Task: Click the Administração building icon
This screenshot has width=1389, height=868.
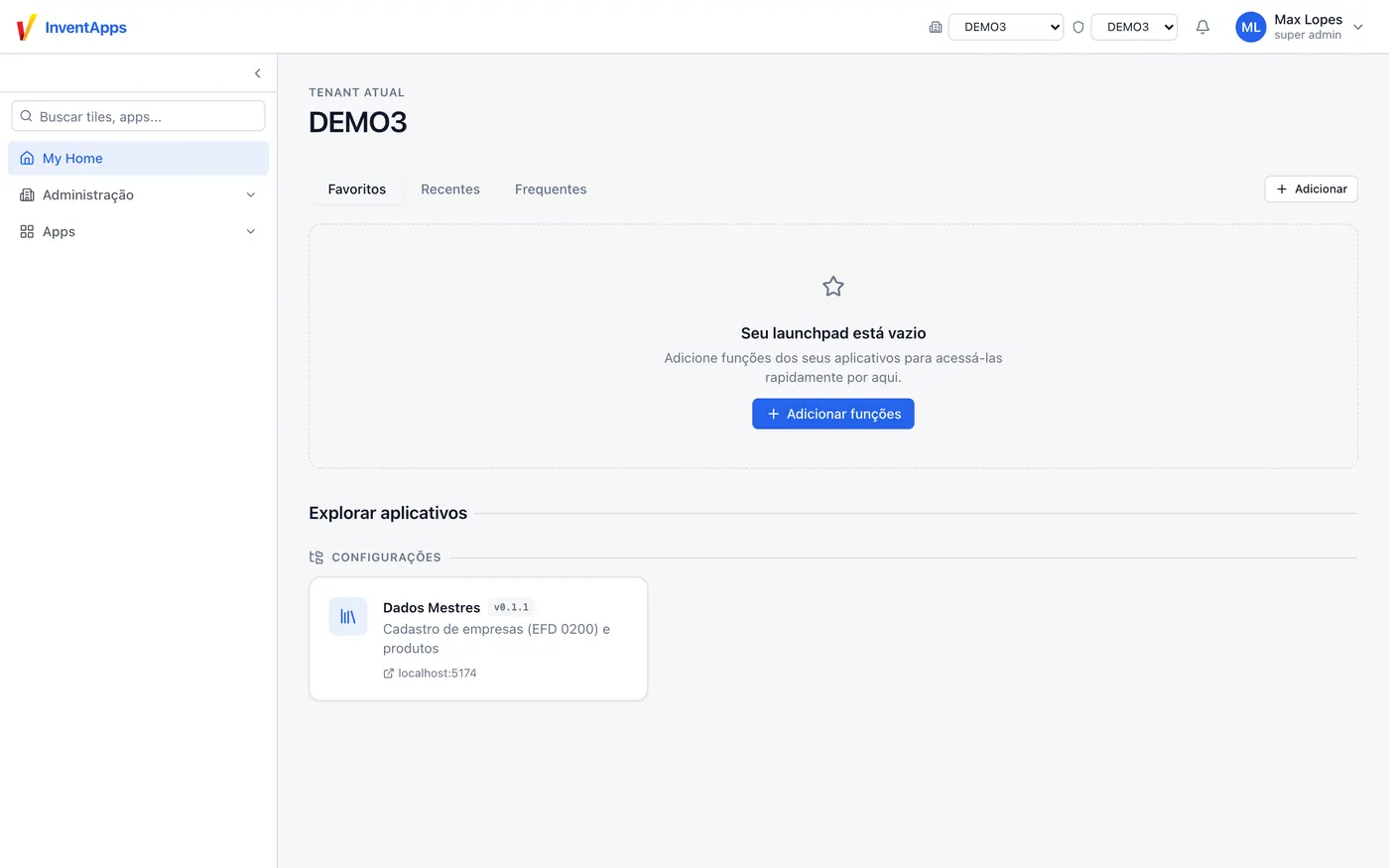Action: (27, 194)
